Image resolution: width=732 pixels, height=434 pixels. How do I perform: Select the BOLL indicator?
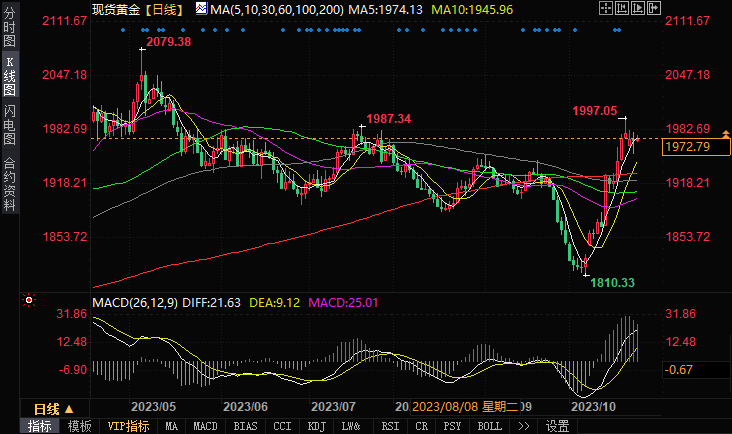(x=489, y=426)
